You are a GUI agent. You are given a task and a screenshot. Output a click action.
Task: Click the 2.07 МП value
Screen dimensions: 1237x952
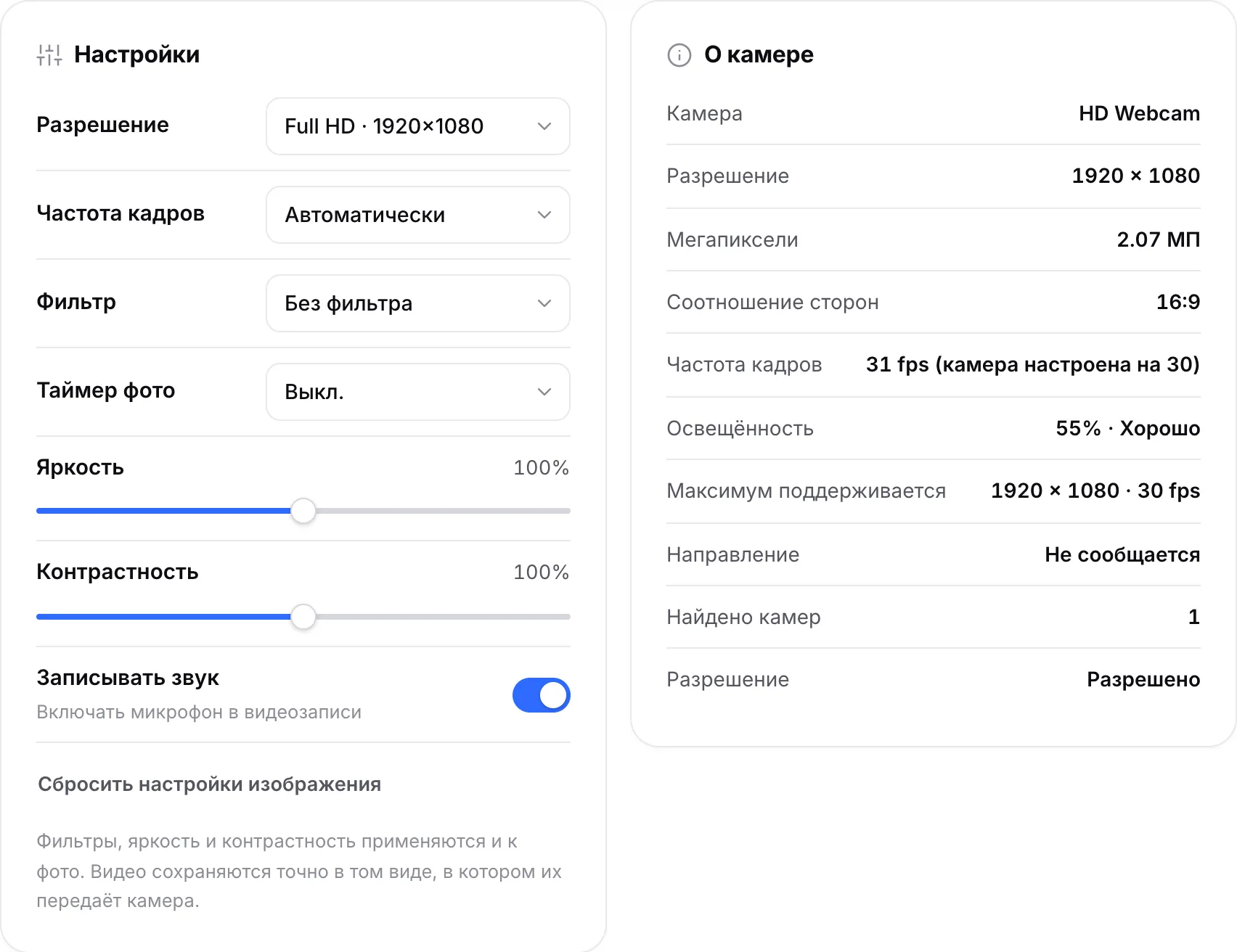tap(1158, 239)
